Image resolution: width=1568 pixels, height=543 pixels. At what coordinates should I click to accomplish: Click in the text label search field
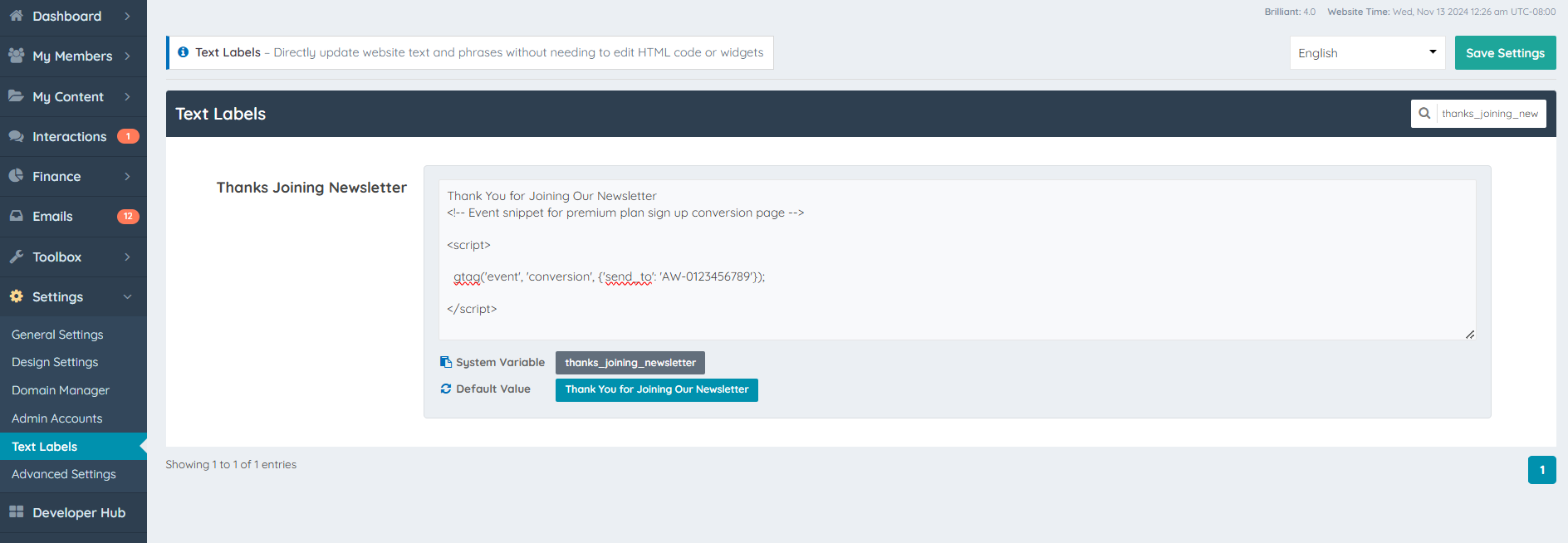click(x=1491, y=114)
